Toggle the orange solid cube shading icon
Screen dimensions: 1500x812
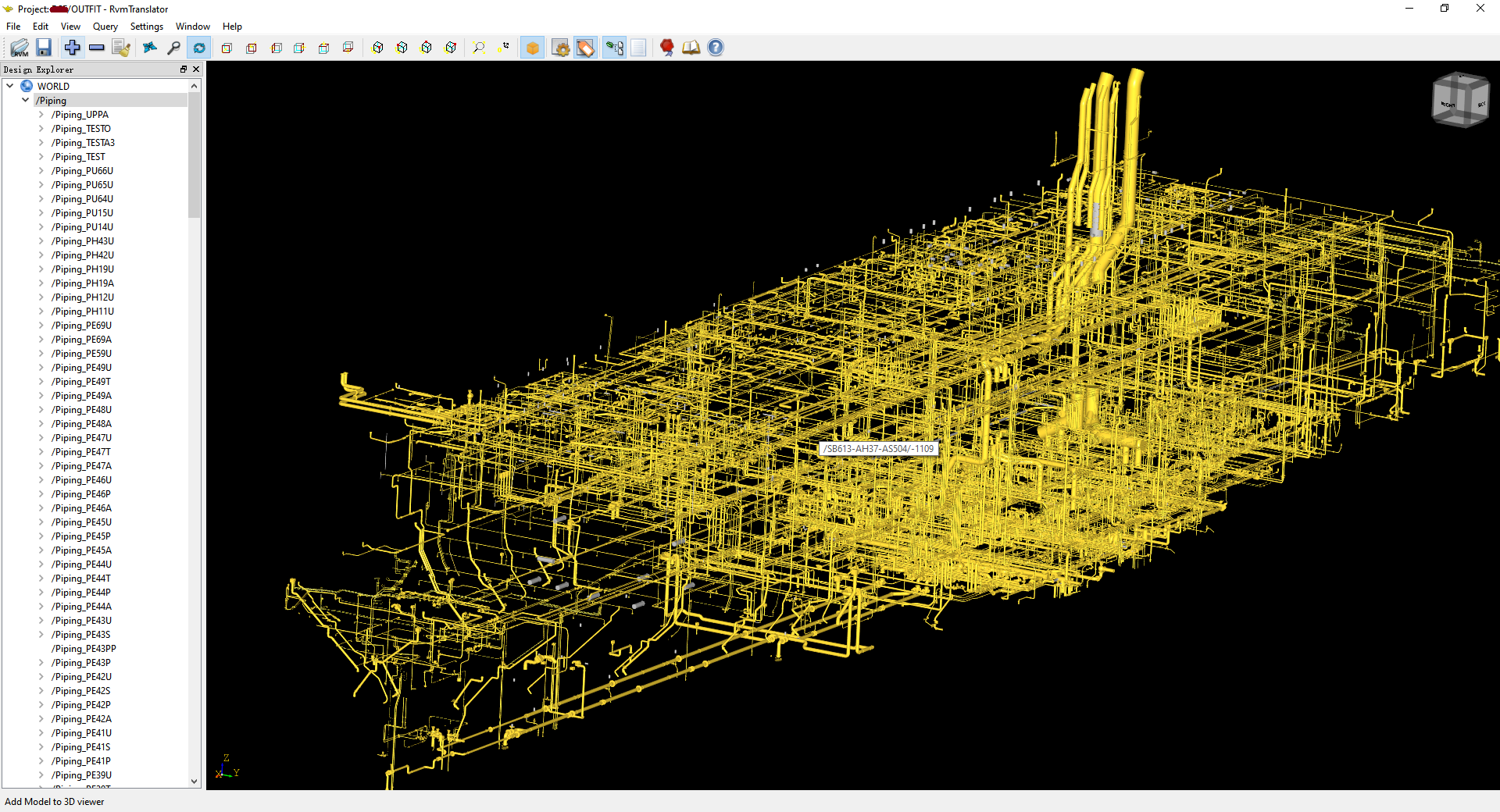(x=533, y=48)
